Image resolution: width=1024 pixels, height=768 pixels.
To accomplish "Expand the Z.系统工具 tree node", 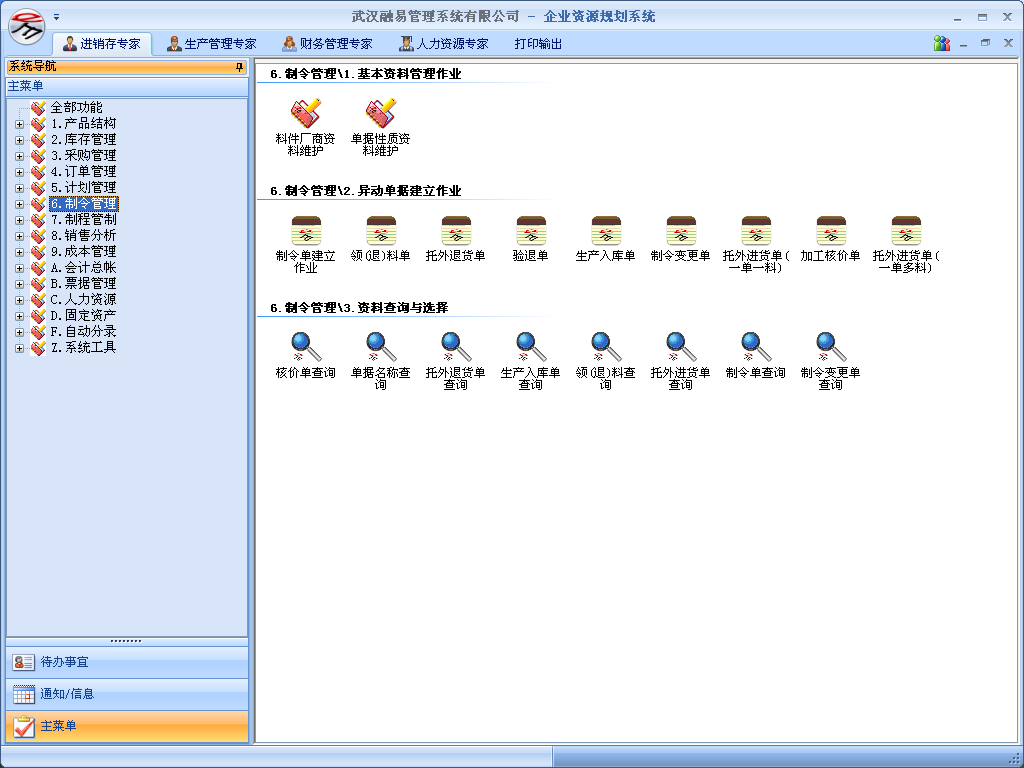I will 19,348.
